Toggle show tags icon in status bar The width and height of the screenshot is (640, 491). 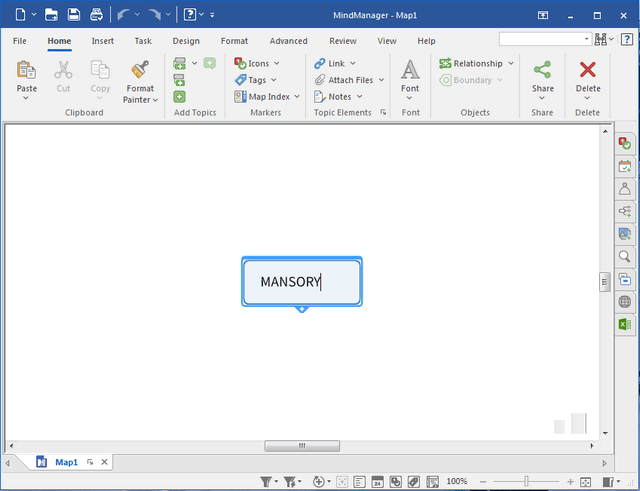412,482
